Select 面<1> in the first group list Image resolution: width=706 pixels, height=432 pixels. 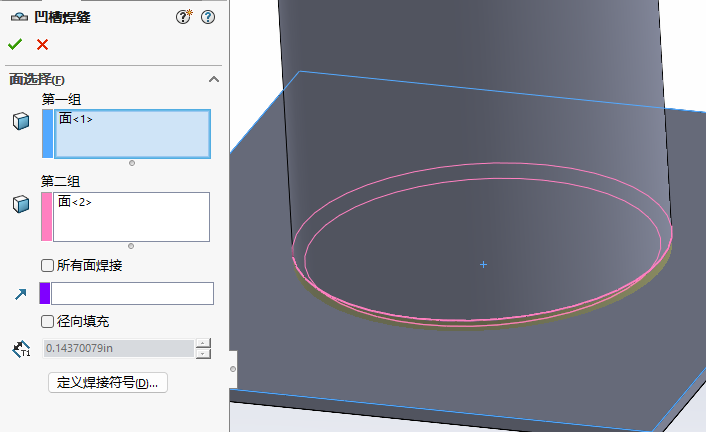point(76,119)
